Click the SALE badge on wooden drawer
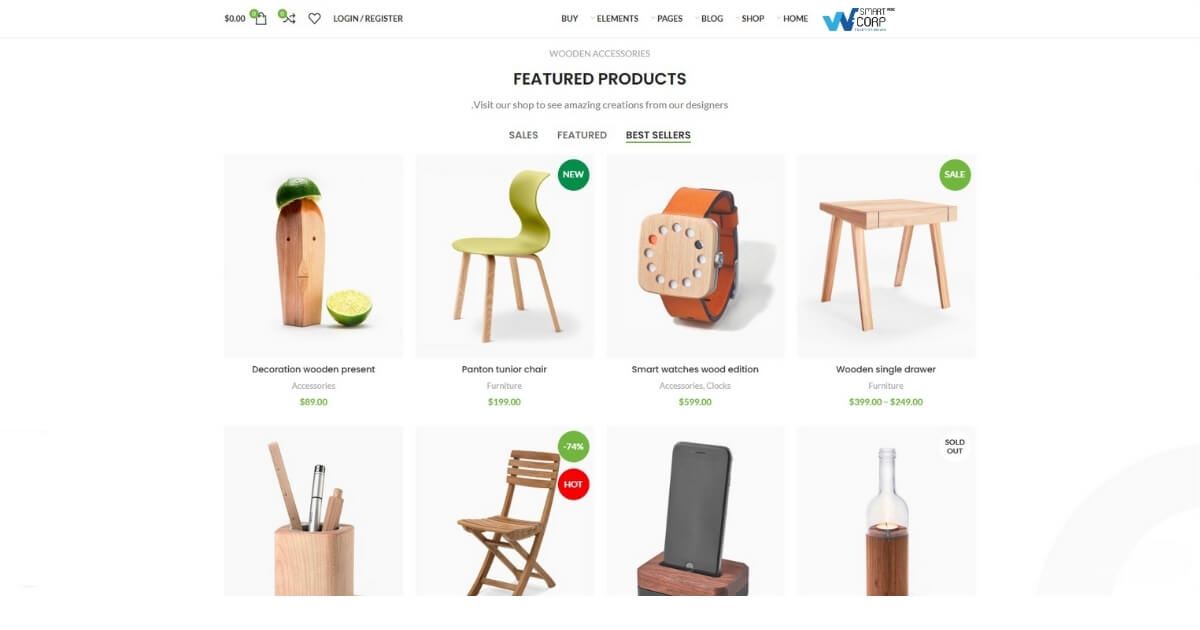Viewport: 1200px width, 630px height. (x=955, y=174)
